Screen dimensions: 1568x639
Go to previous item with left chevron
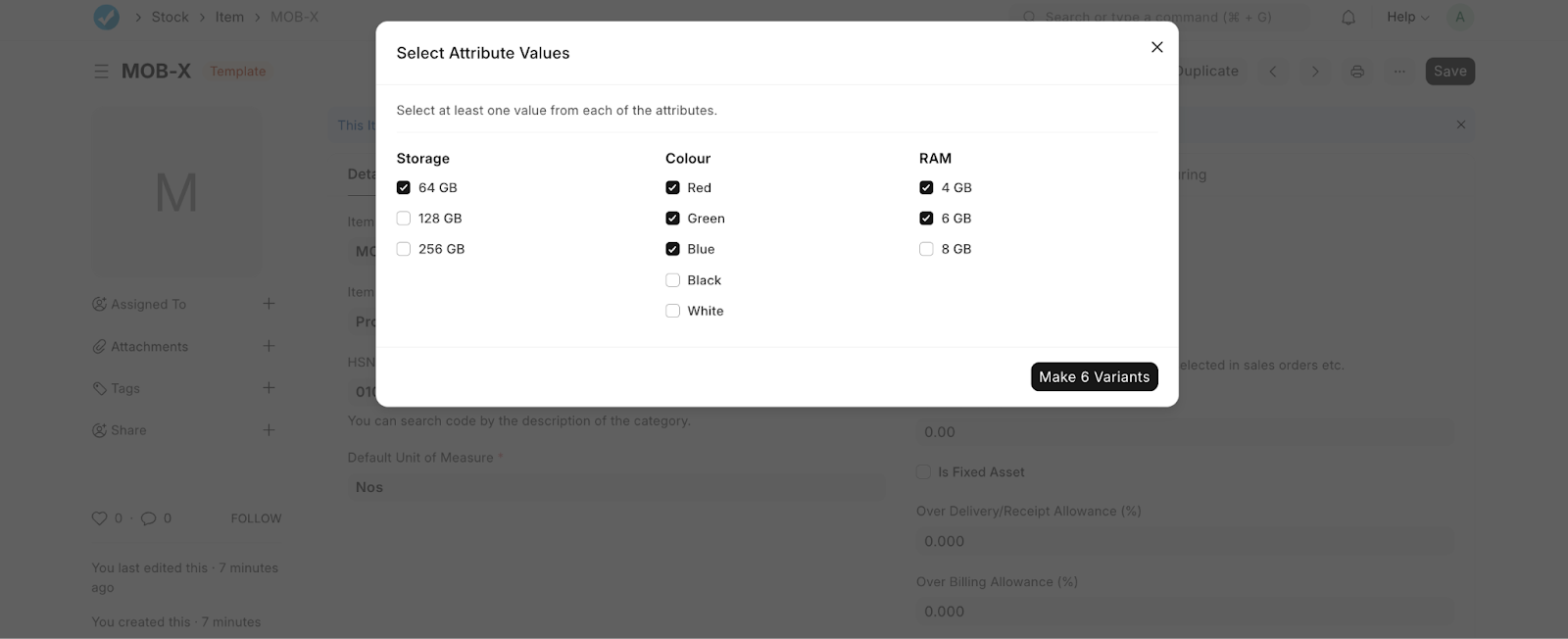point(1273,72)
